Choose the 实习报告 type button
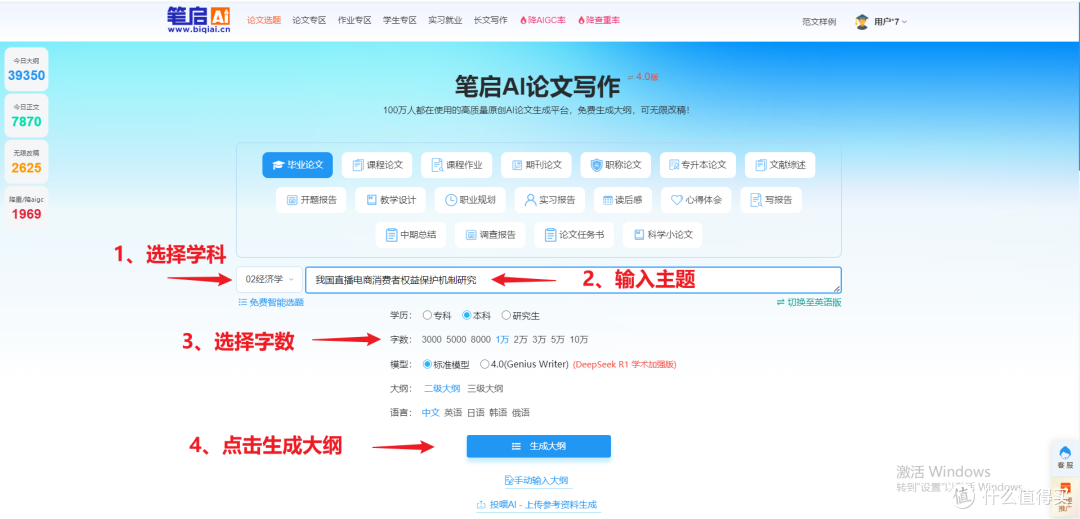 tap(550, 200)
